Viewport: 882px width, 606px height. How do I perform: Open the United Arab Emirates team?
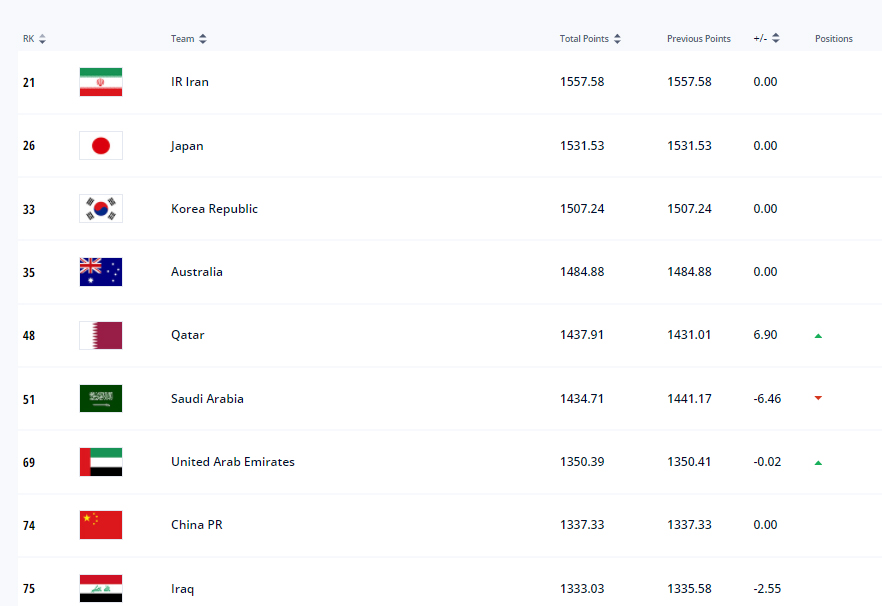tap(232, 461)
